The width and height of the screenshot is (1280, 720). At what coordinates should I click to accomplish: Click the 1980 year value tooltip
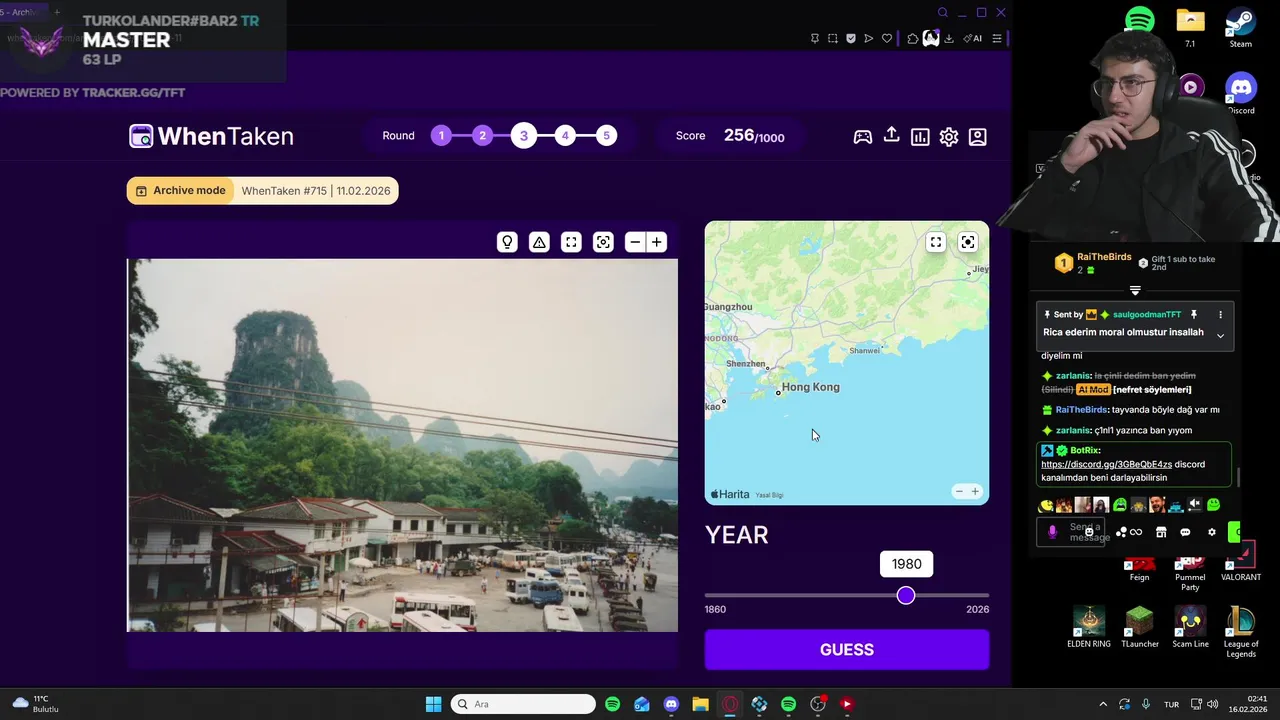[x=907, y=564]
